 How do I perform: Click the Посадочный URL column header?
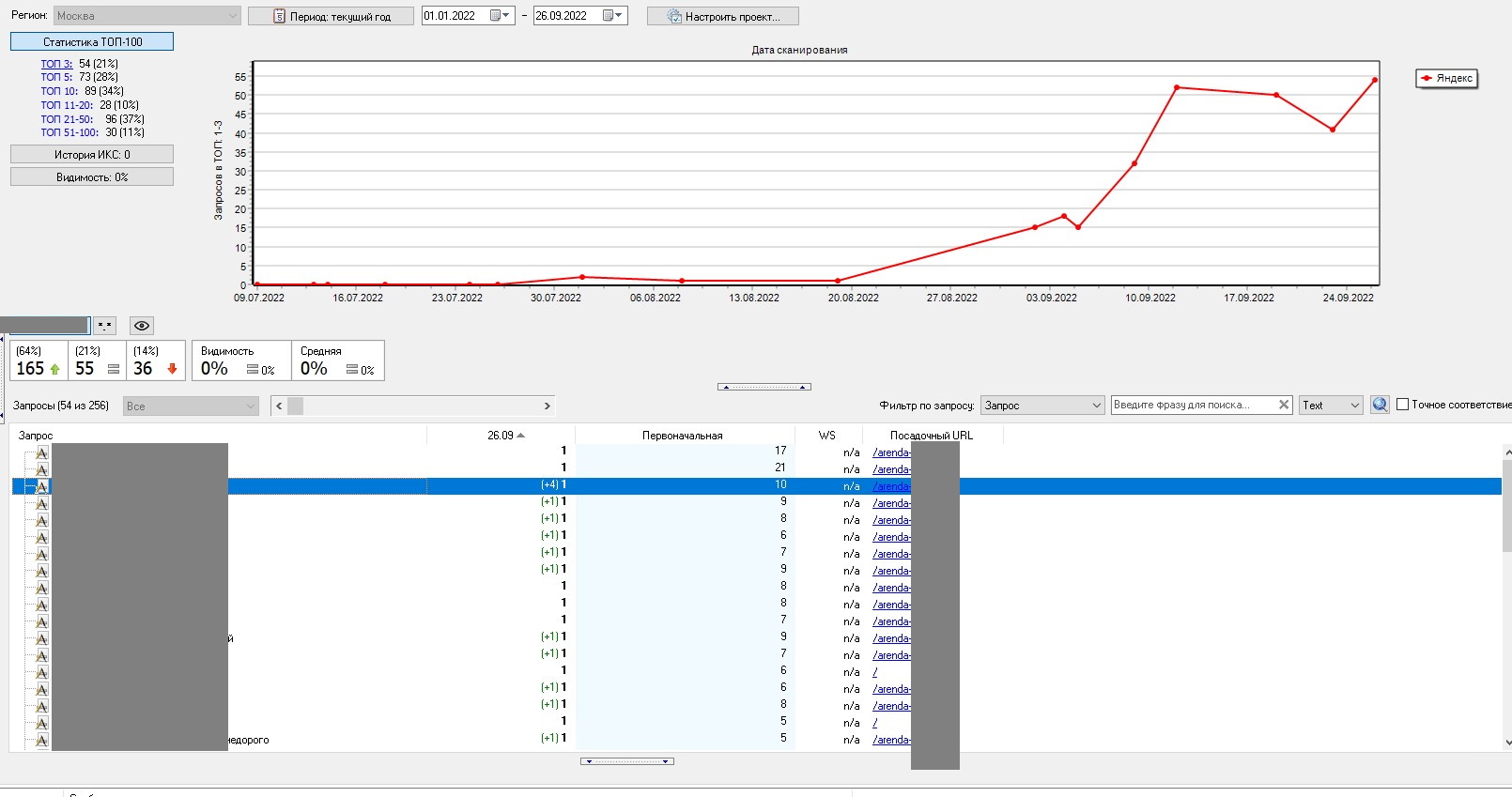[x=932, y=436]
